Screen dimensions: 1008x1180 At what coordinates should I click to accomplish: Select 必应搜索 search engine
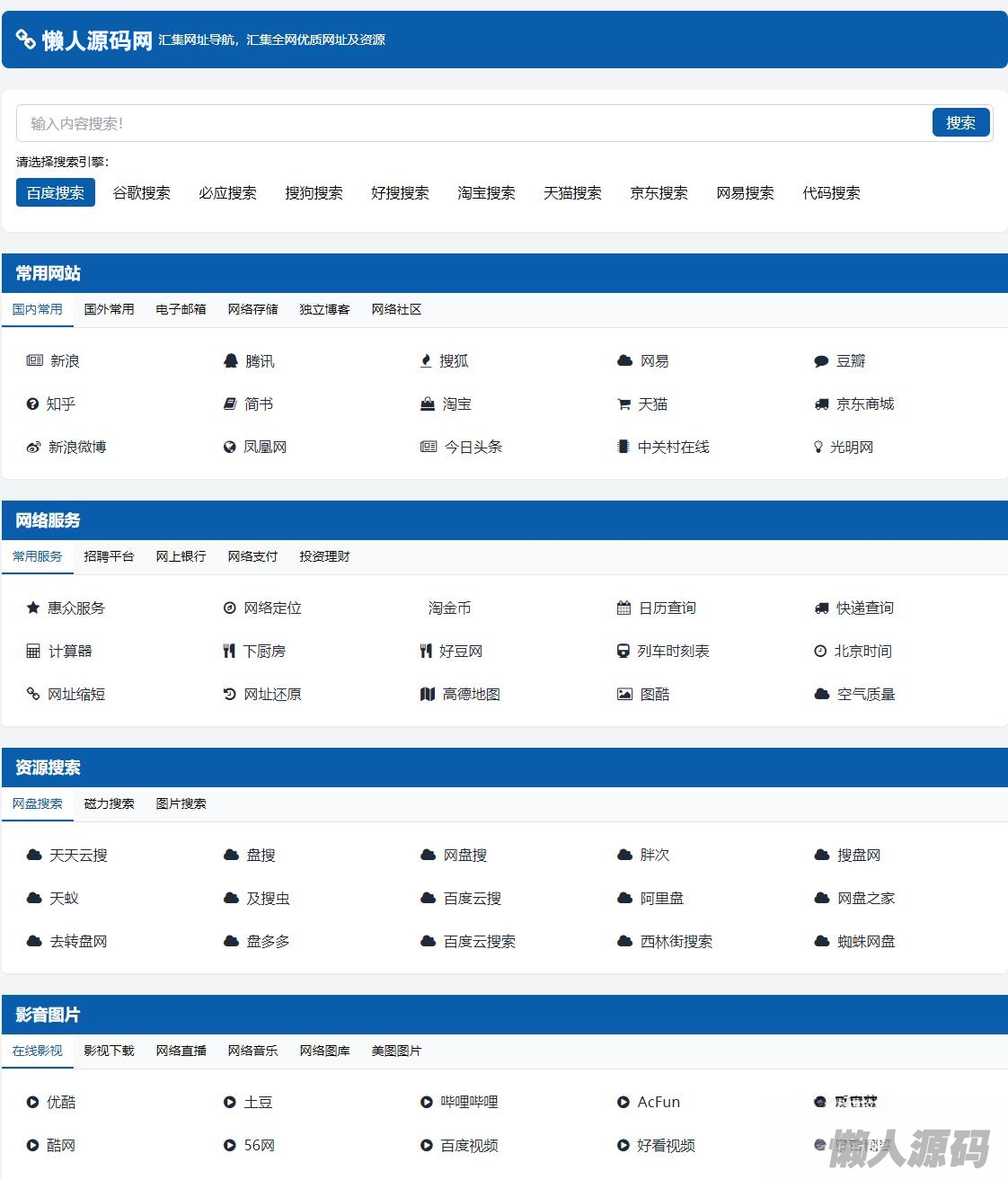pos(227,192)
